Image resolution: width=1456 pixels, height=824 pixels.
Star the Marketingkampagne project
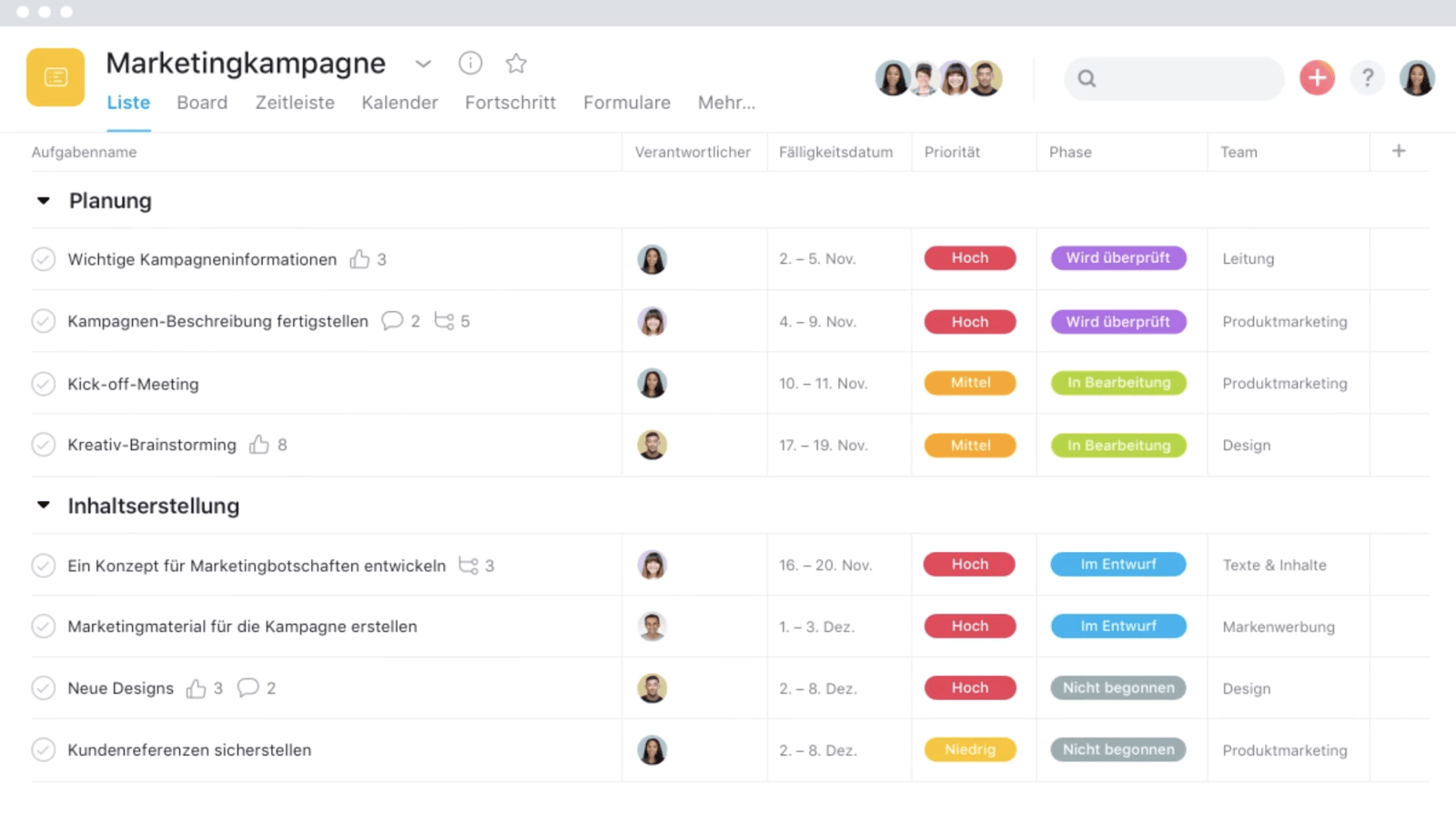click(516, 63)
